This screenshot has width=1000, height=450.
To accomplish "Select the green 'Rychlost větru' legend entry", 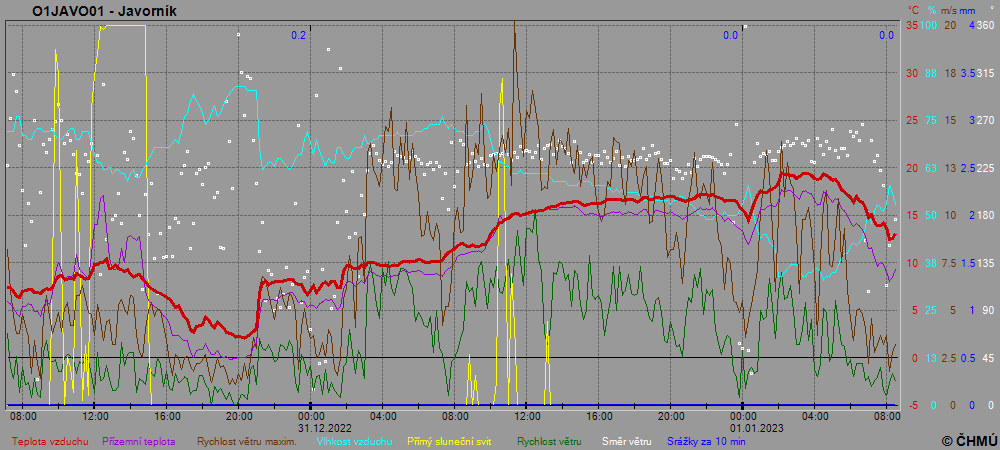I will click(x=549, y=440).
